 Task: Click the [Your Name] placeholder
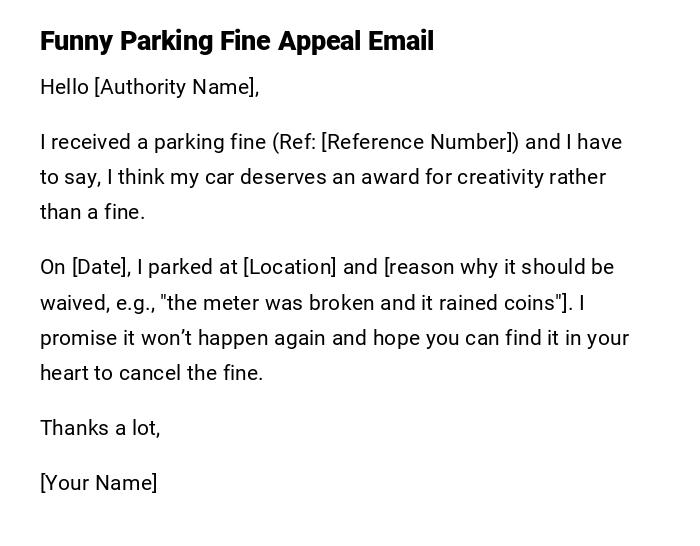(99, 483)
